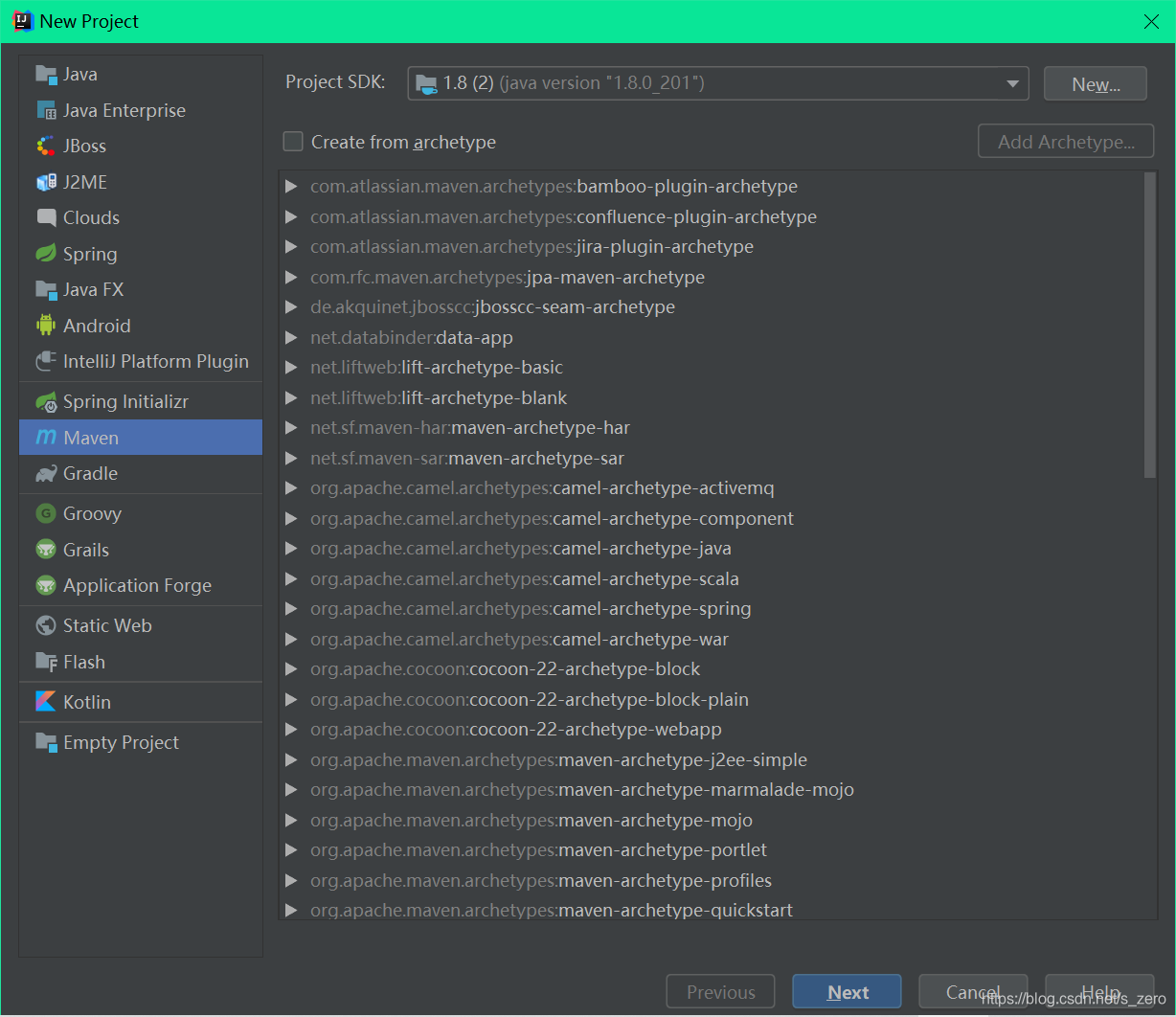Expand bamboo-plugin-archetype node
This screenshot has width=1176, height=1017.
click(291, 187)
